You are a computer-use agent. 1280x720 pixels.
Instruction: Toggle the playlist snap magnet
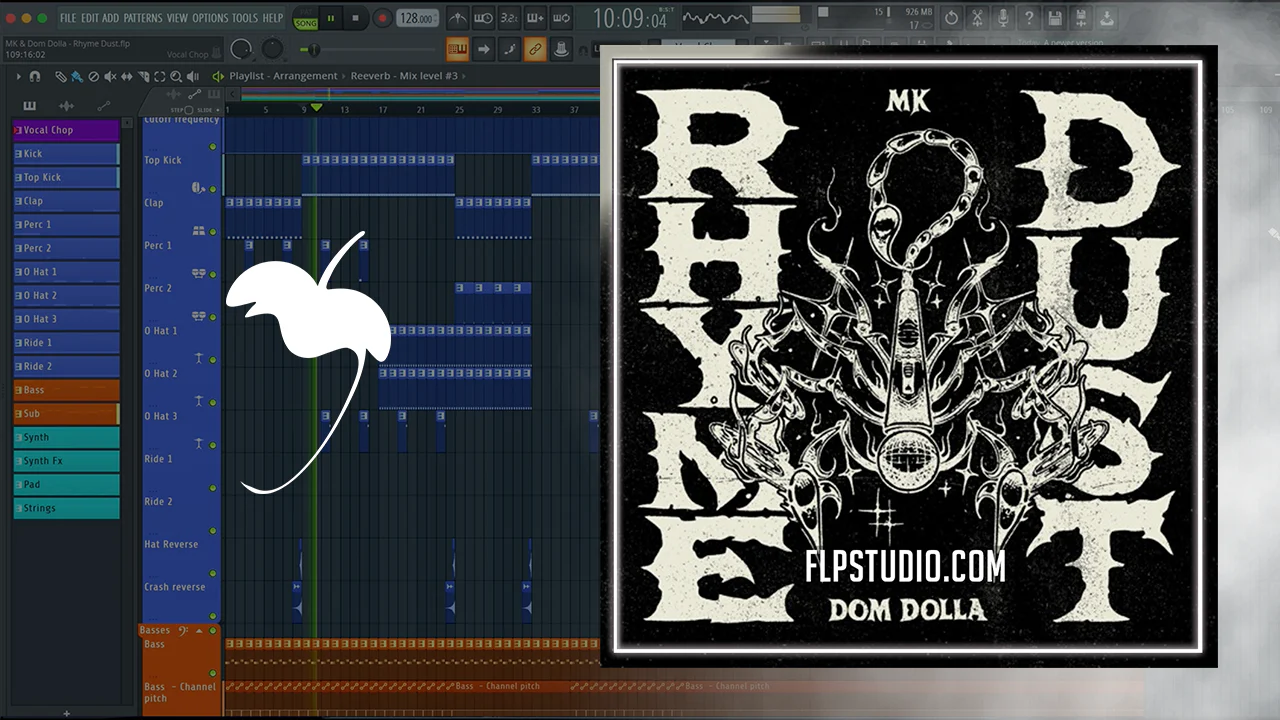(35, 76)
